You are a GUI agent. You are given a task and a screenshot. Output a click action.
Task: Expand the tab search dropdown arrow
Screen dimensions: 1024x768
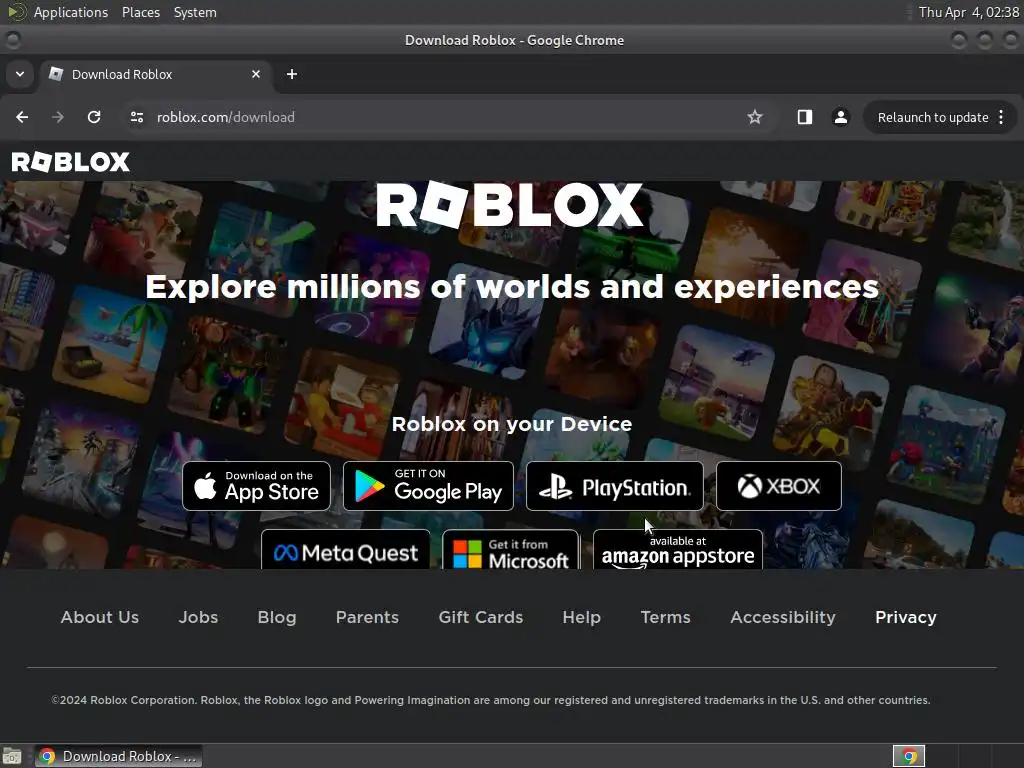pos(20,74)
